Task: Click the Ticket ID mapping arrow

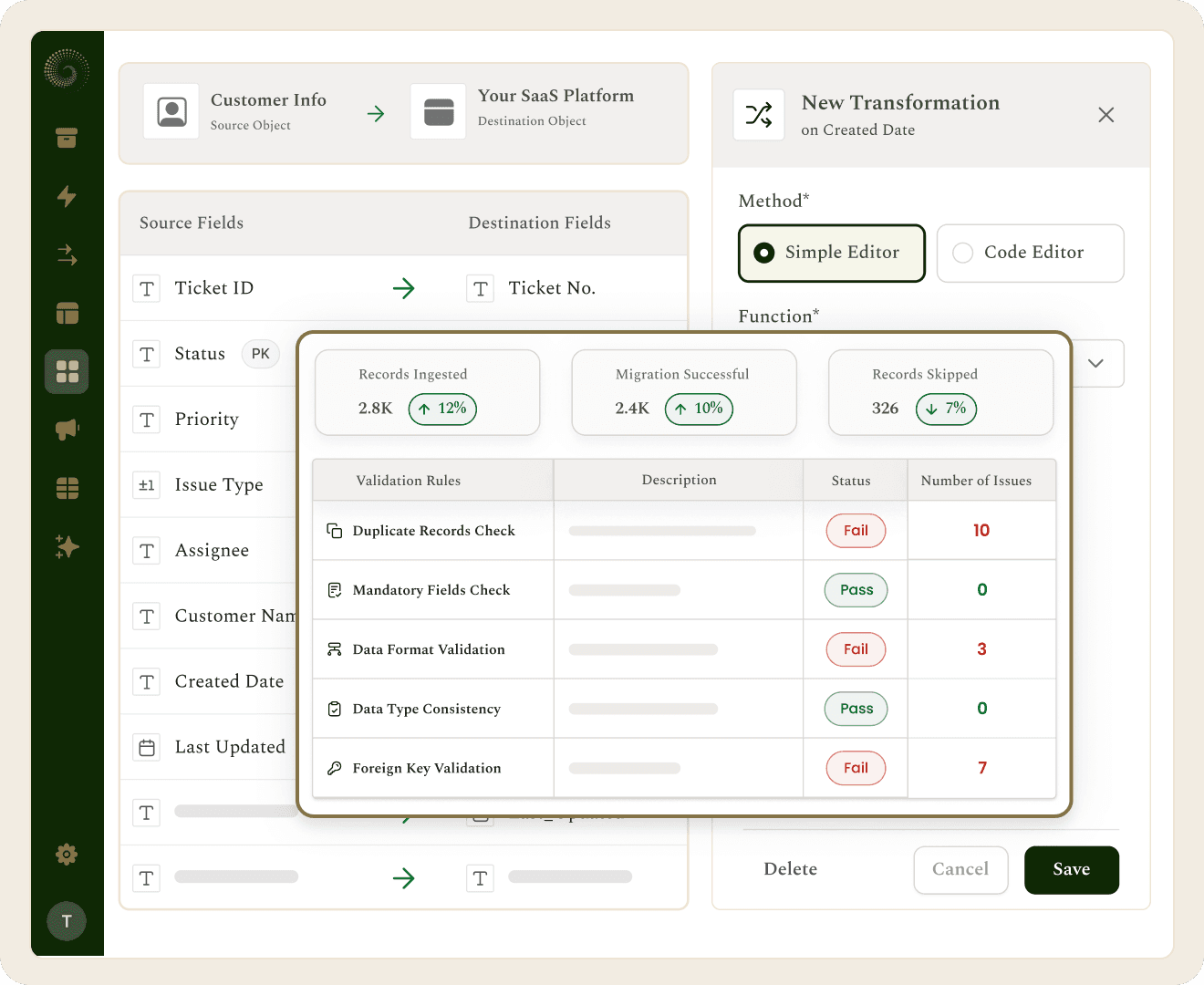Action: 403,288
